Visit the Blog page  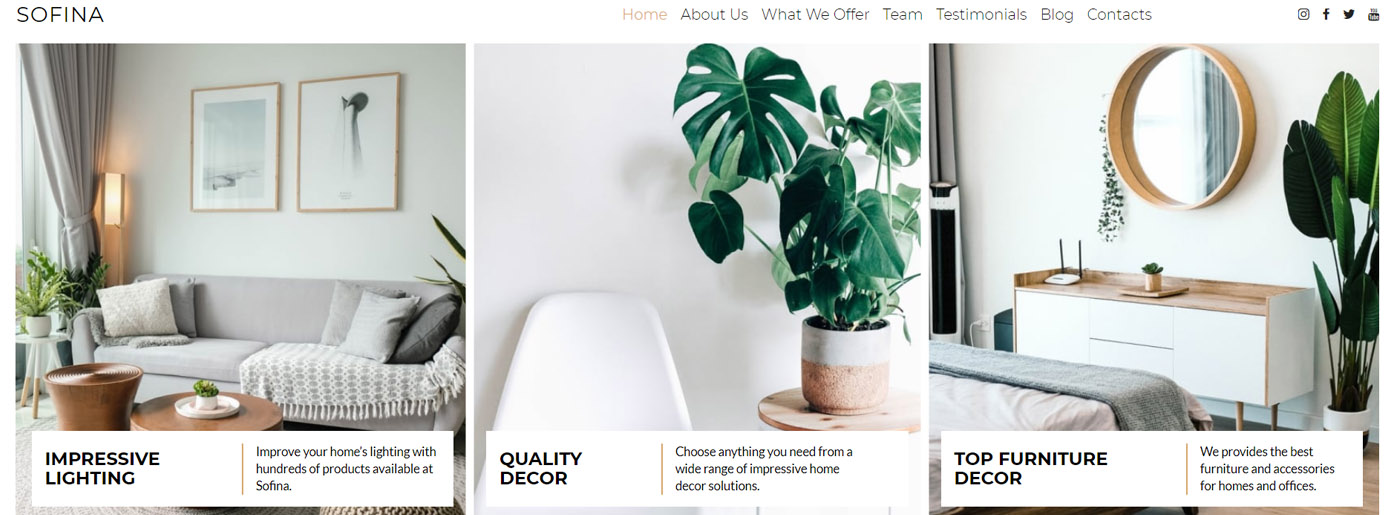click(1056, 14)
